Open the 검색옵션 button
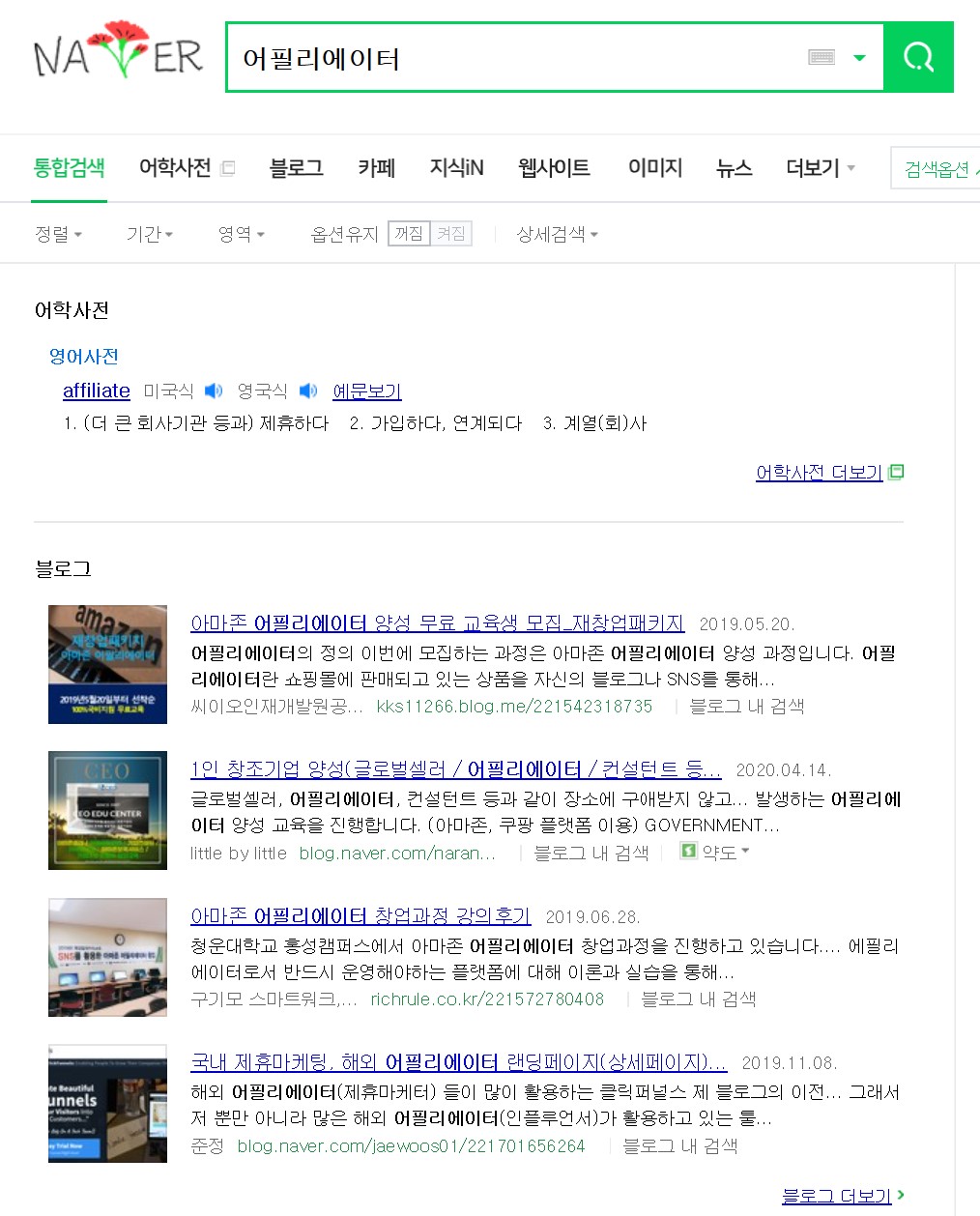 pos(936,169)
